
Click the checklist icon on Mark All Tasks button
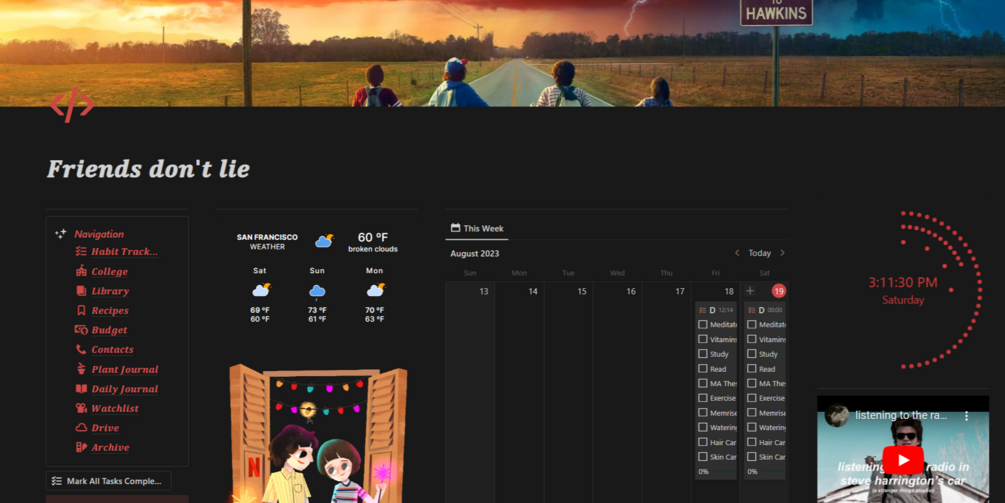click(x=56, y=481)
